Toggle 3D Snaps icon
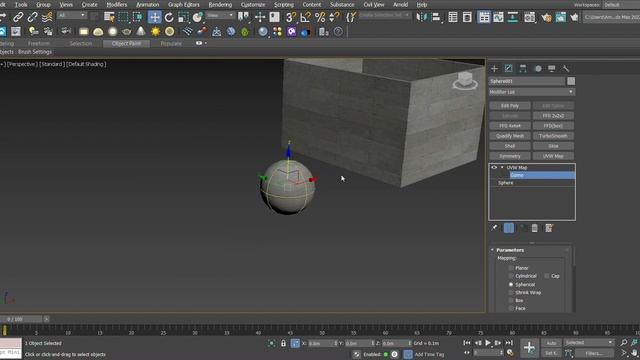This screenshot has width=640, height=360. (x=290, y=17)
